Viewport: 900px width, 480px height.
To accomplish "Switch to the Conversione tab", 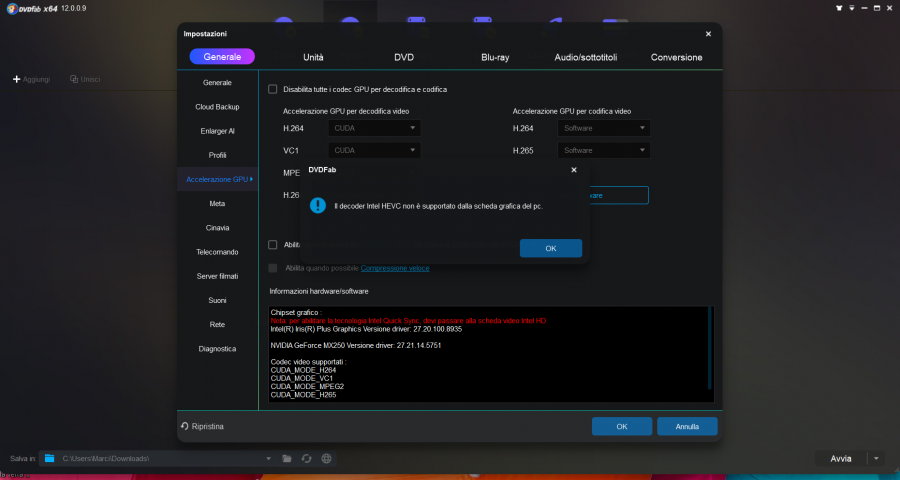I will pos(676,57).
